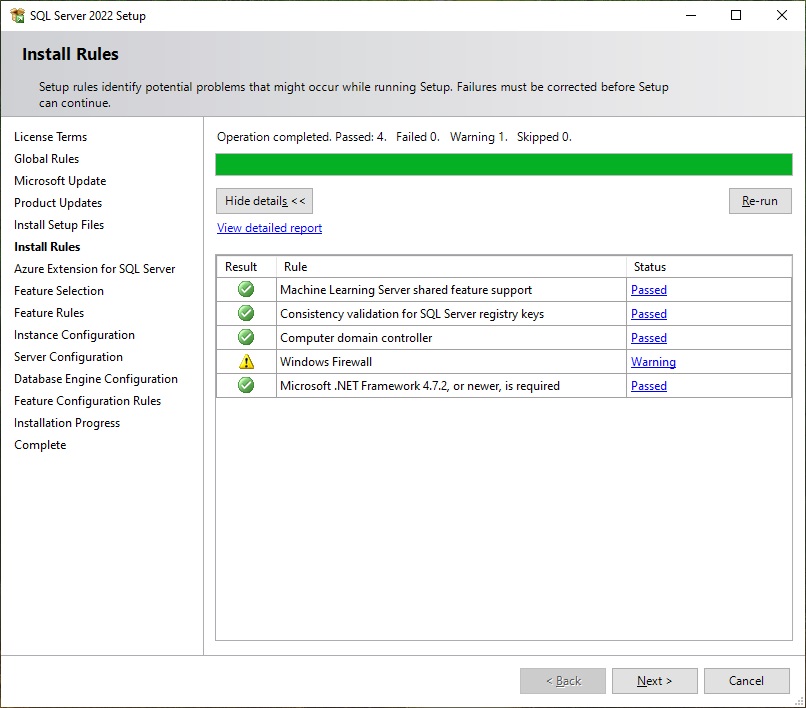This screenshot has height=708, width=806.
Task: Click green check icon for Computer domain controller
Action: [246, 338]
